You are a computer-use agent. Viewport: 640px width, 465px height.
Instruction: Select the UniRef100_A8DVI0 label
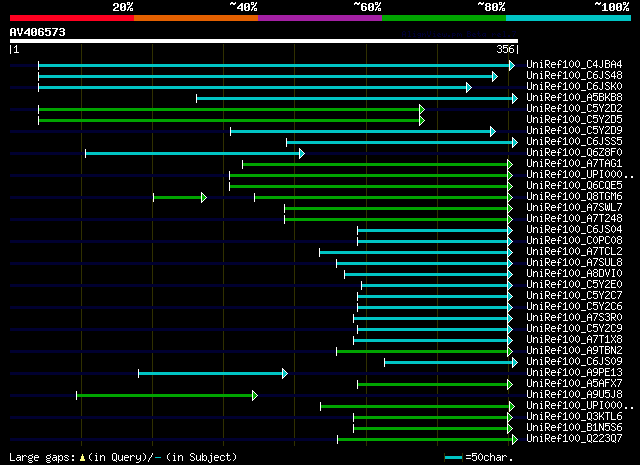[x=574, y=274]
